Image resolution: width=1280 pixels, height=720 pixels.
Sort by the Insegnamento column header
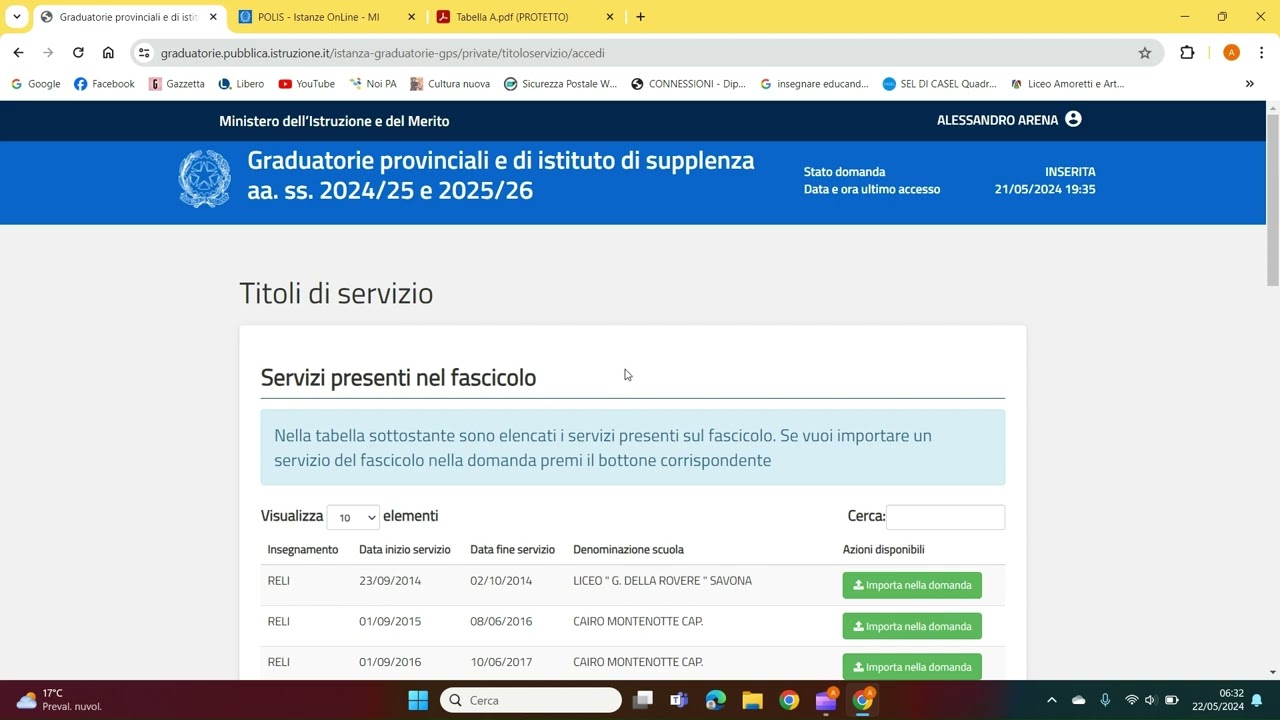coord(303,549)
